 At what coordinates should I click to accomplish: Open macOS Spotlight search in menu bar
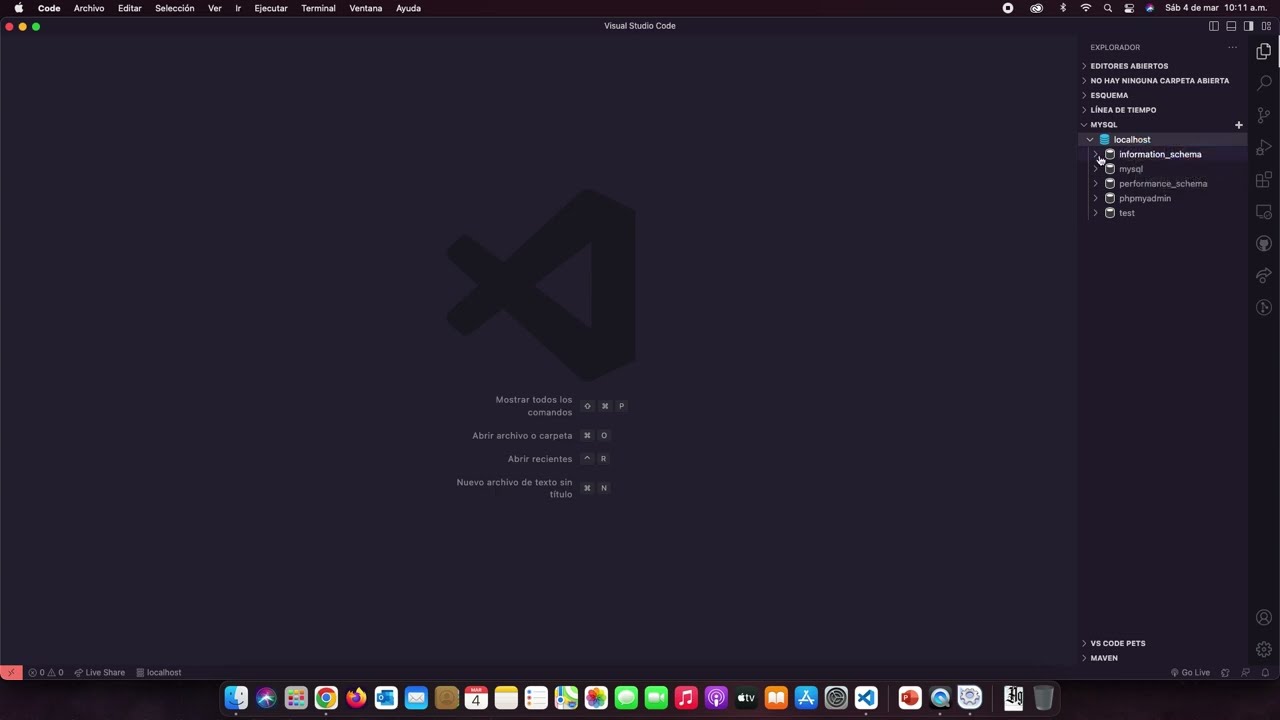click(1108, 8)
